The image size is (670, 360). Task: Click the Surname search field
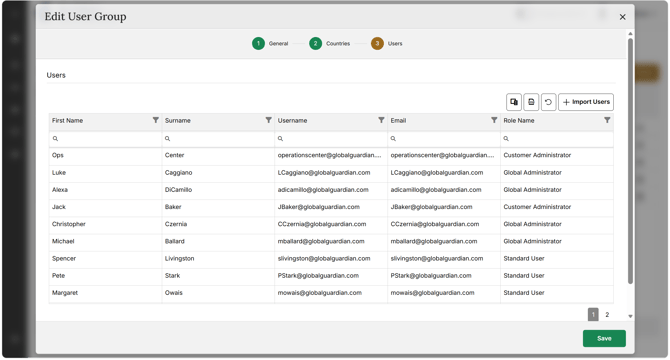click(218, 139)
